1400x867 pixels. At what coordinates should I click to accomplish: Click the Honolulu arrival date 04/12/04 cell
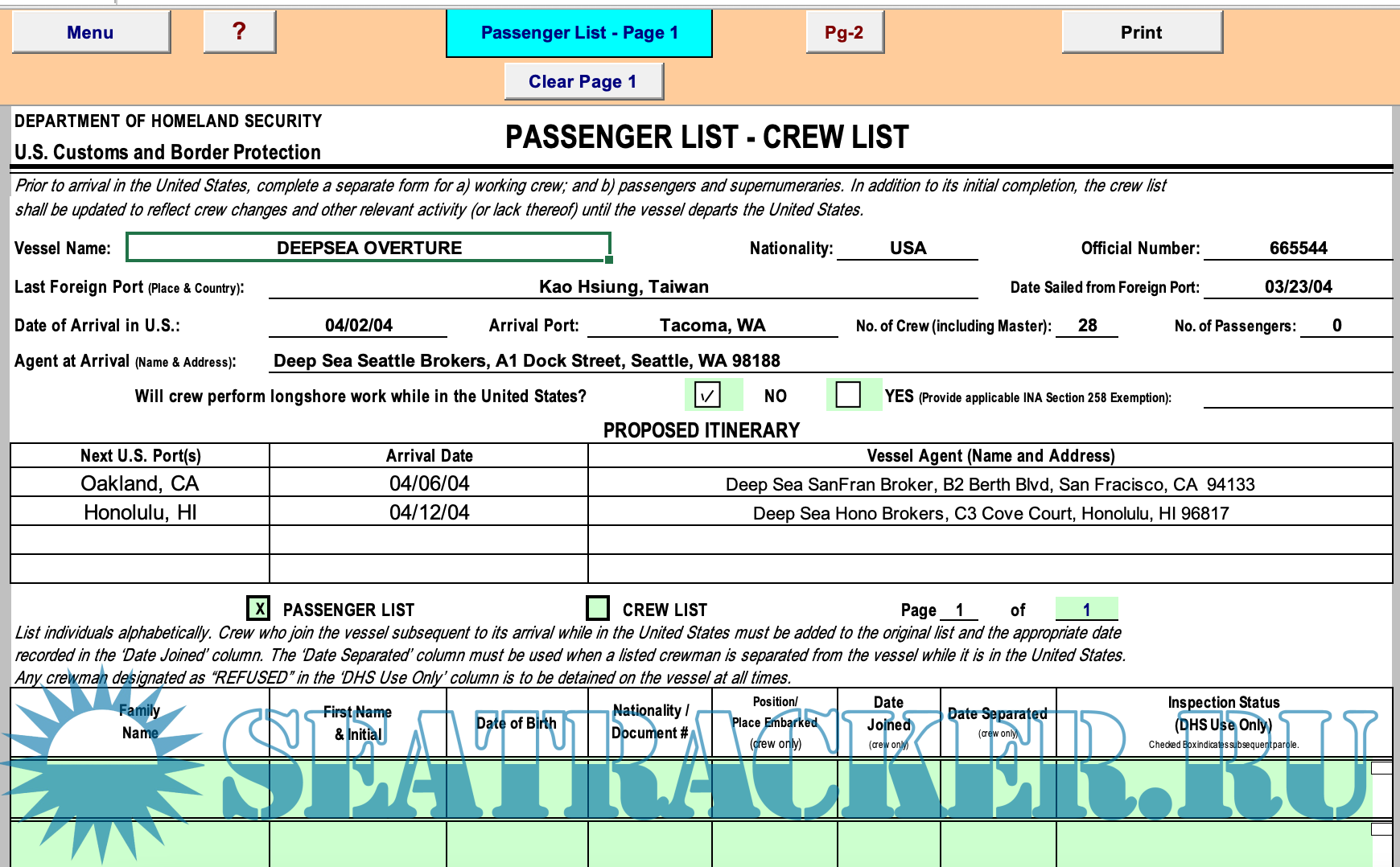click(429, 513)
